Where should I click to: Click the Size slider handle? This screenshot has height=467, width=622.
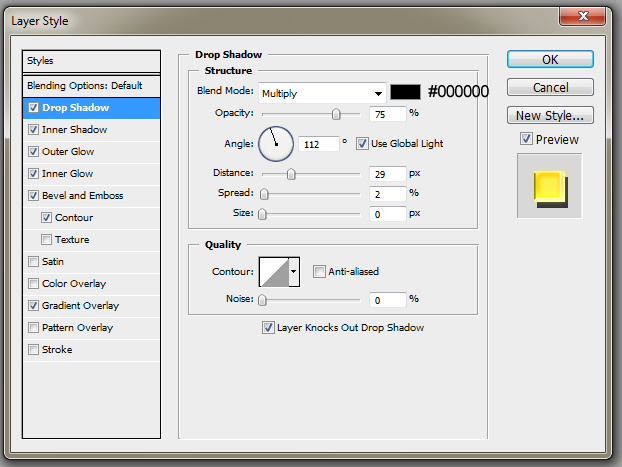[x=262, y=214]
